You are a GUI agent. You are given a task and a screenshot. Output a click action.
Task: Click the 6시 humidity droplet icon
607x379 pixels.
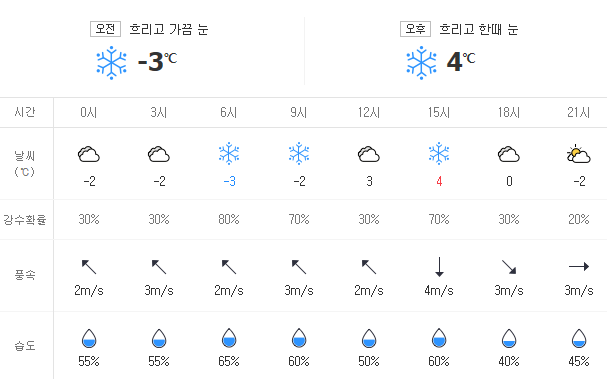click(x=229, y=338)
